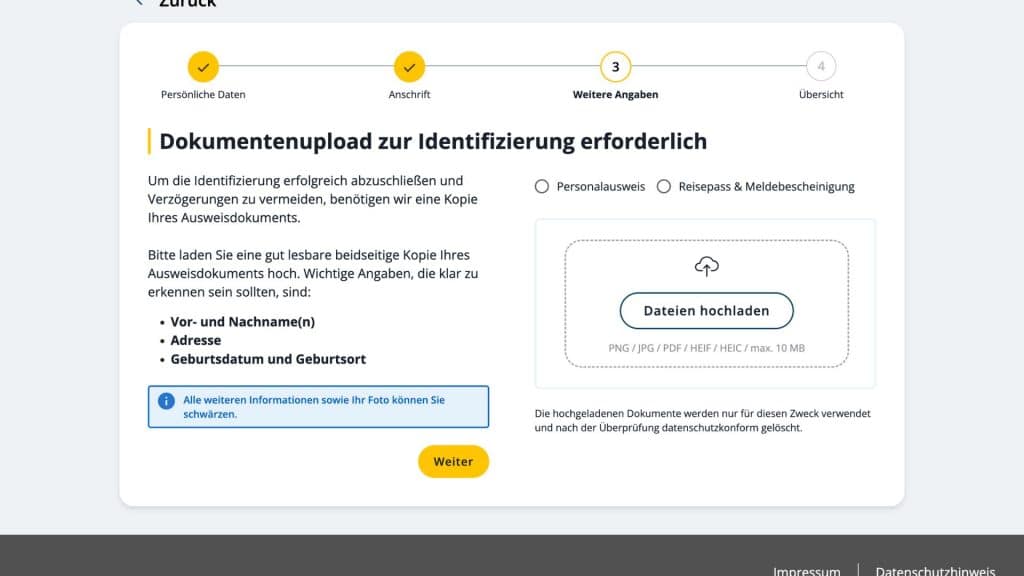The image size is (1024, 576).
Task: Click the progress line between Anschrift and Weitere Angaben
Action: (512, 66)
